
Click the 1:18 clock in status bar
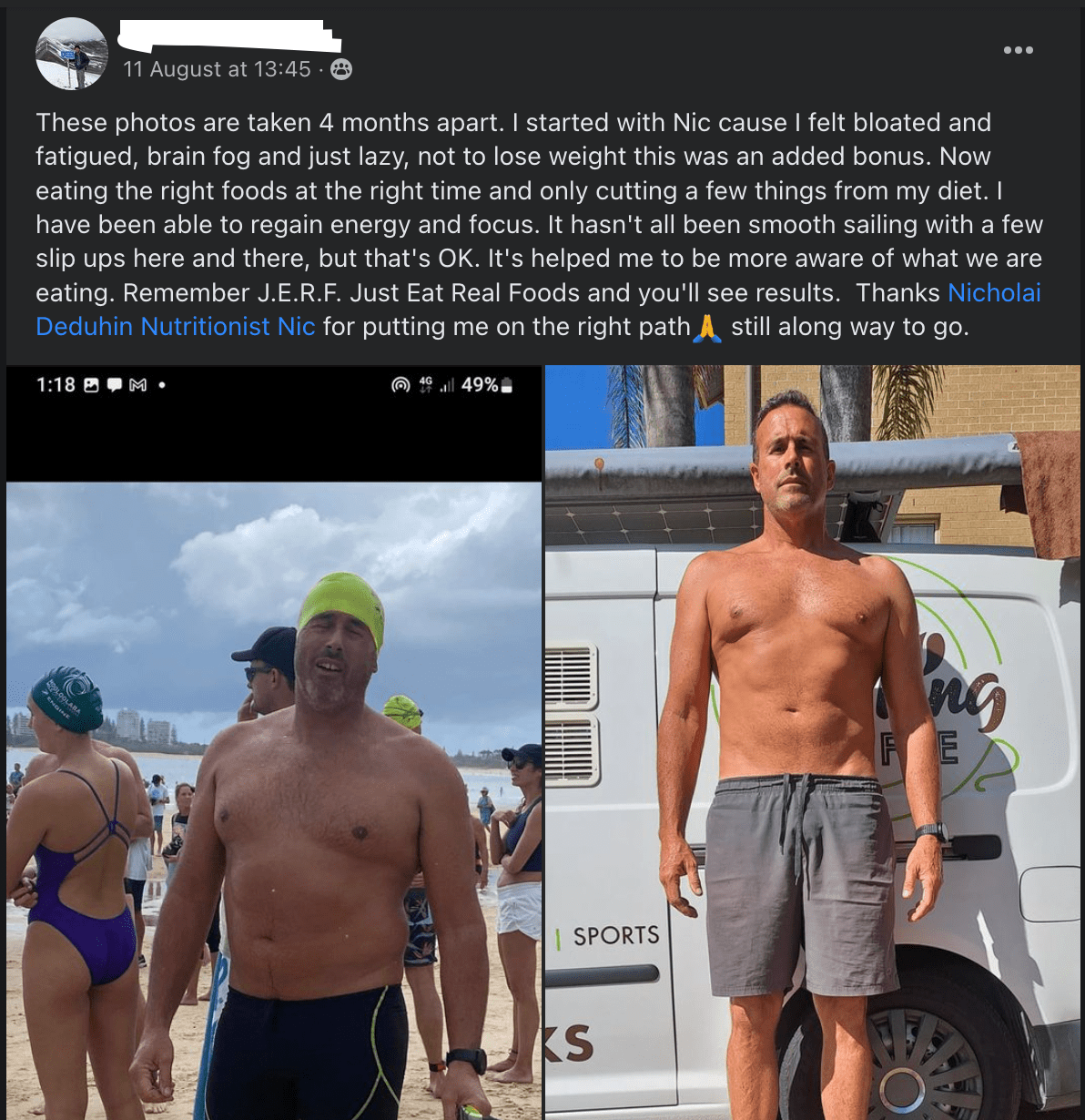pos(56,385)
